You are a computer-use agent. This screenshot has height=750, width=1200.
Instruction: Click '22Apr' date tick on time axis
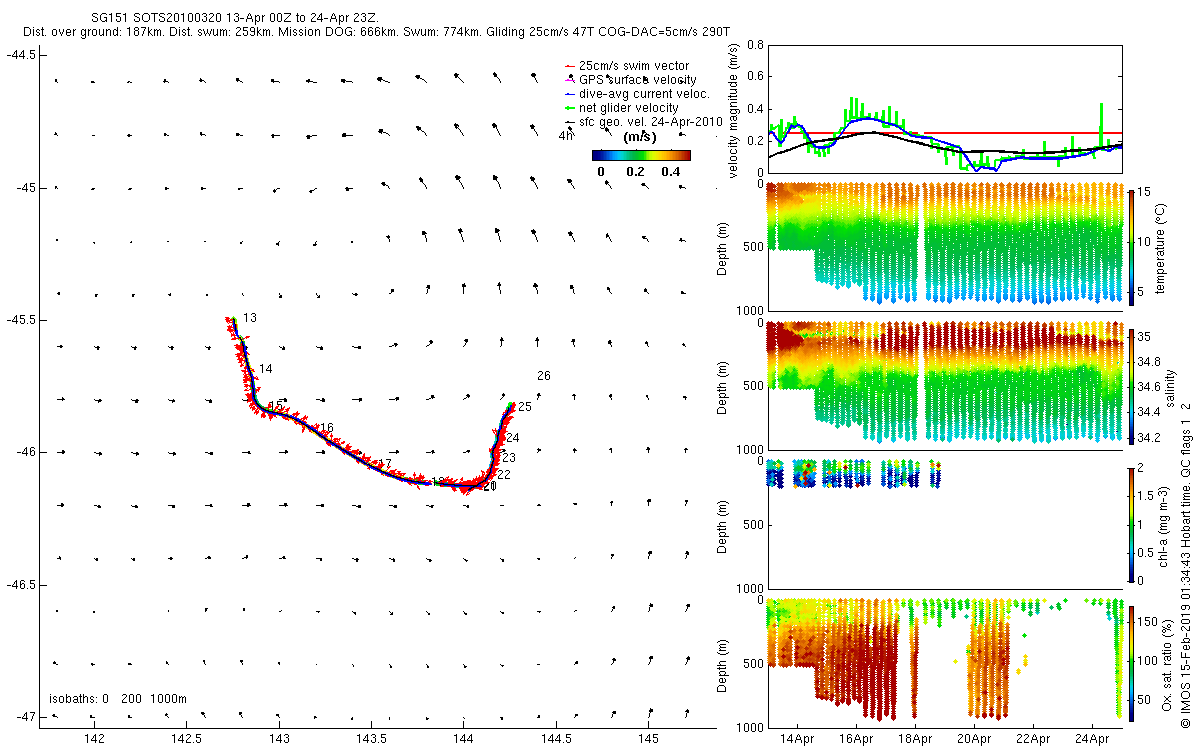coord(1034,739)
